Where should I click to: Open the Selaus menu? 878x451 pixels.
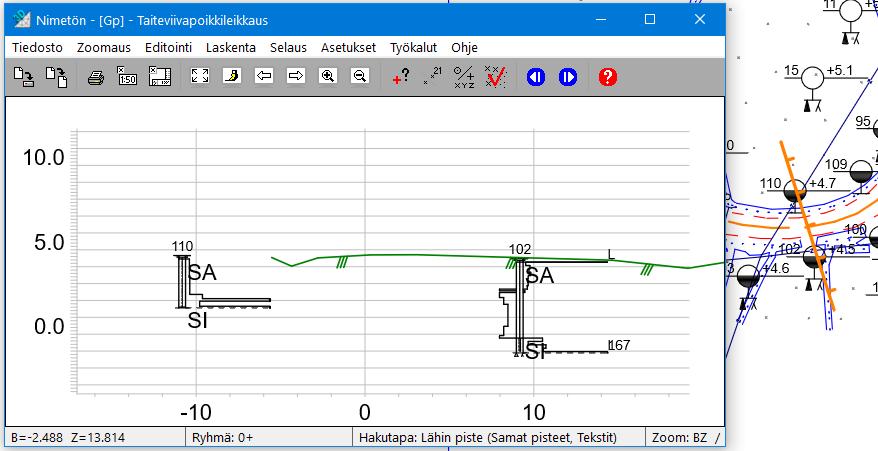(x=288, y=48)
